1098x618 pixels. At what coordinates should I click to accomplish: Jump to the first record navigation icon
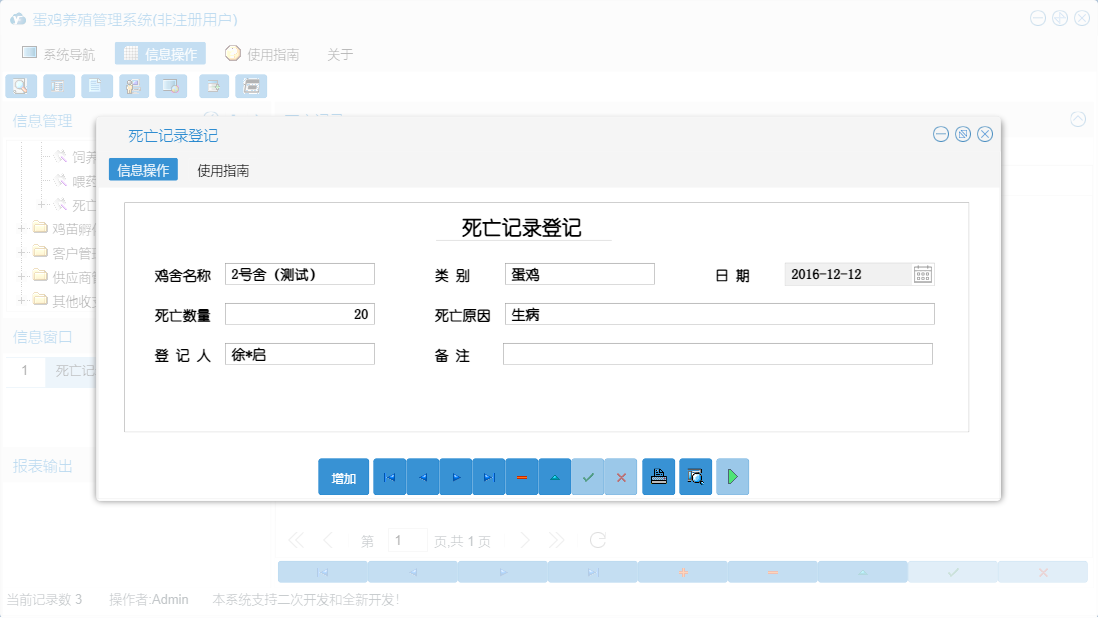click(389, 477)
